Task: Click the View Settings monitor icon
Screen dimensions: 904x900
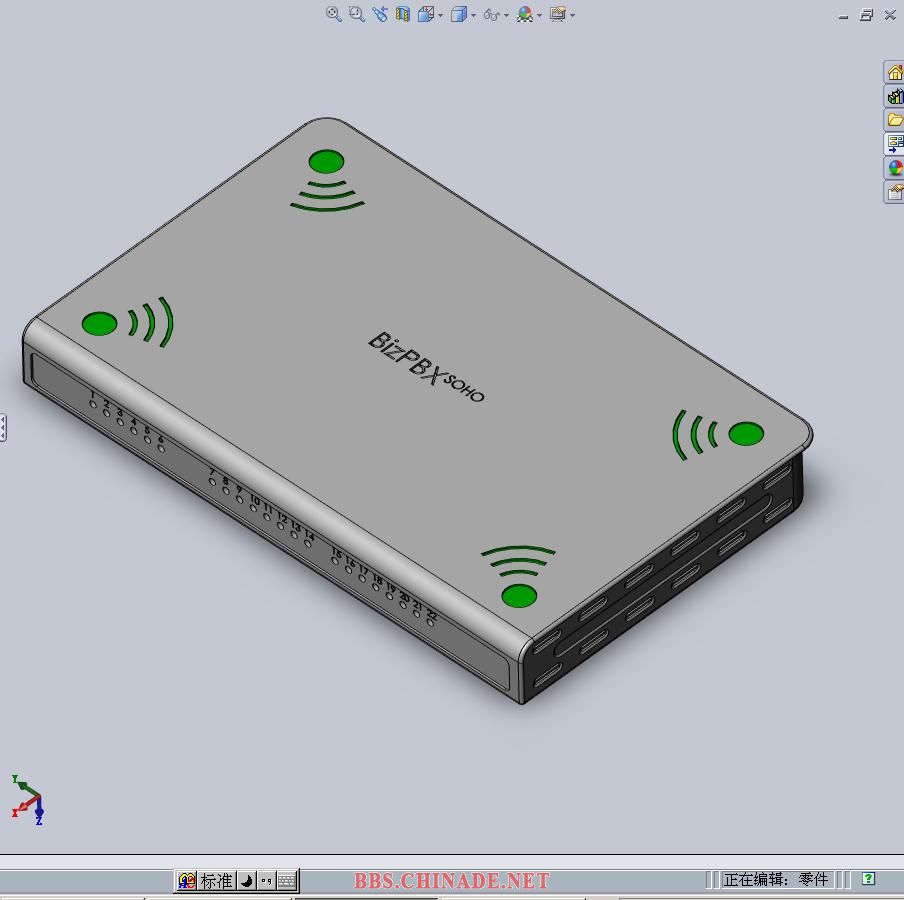Action: click(558, 14)
